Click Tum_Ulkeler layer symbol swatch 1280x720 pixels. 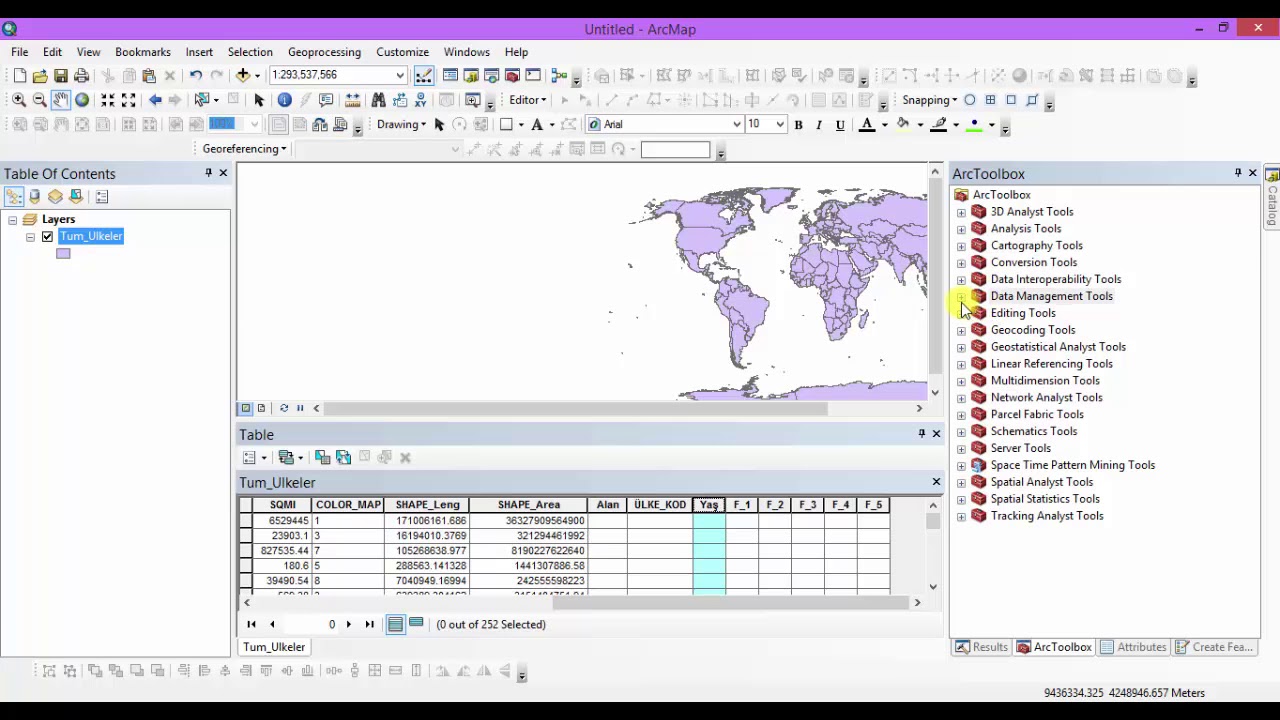click(63, 254)
